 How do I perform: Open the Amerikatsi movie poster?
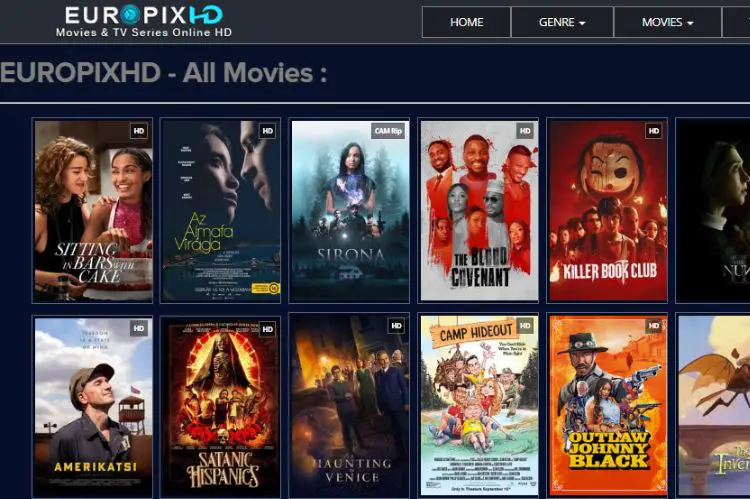(x=93, y=407)
